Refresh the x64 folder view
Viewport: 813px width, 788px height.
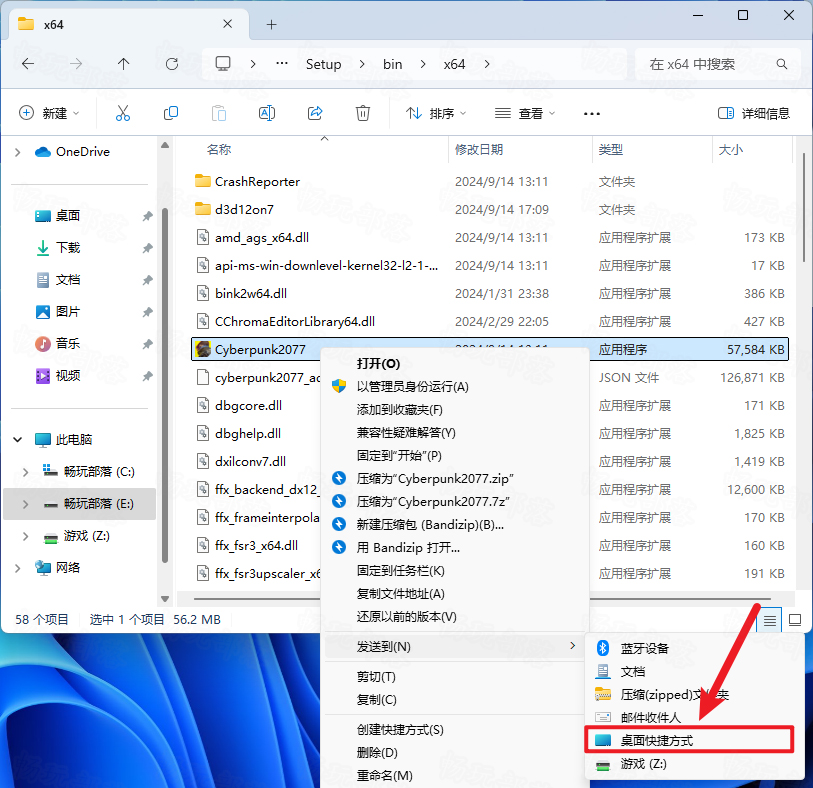[172, 64]
